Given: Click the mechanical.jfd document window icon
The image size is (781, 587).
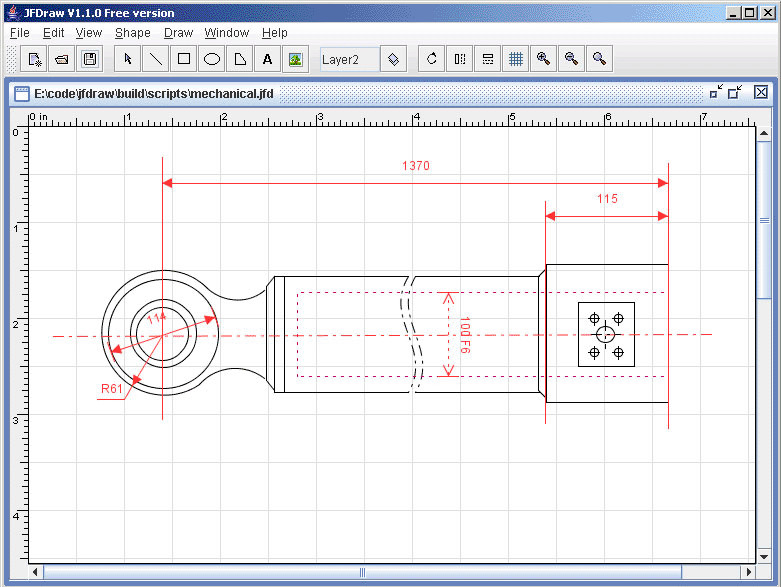Looking at the screenshot, I should point(21,94).
